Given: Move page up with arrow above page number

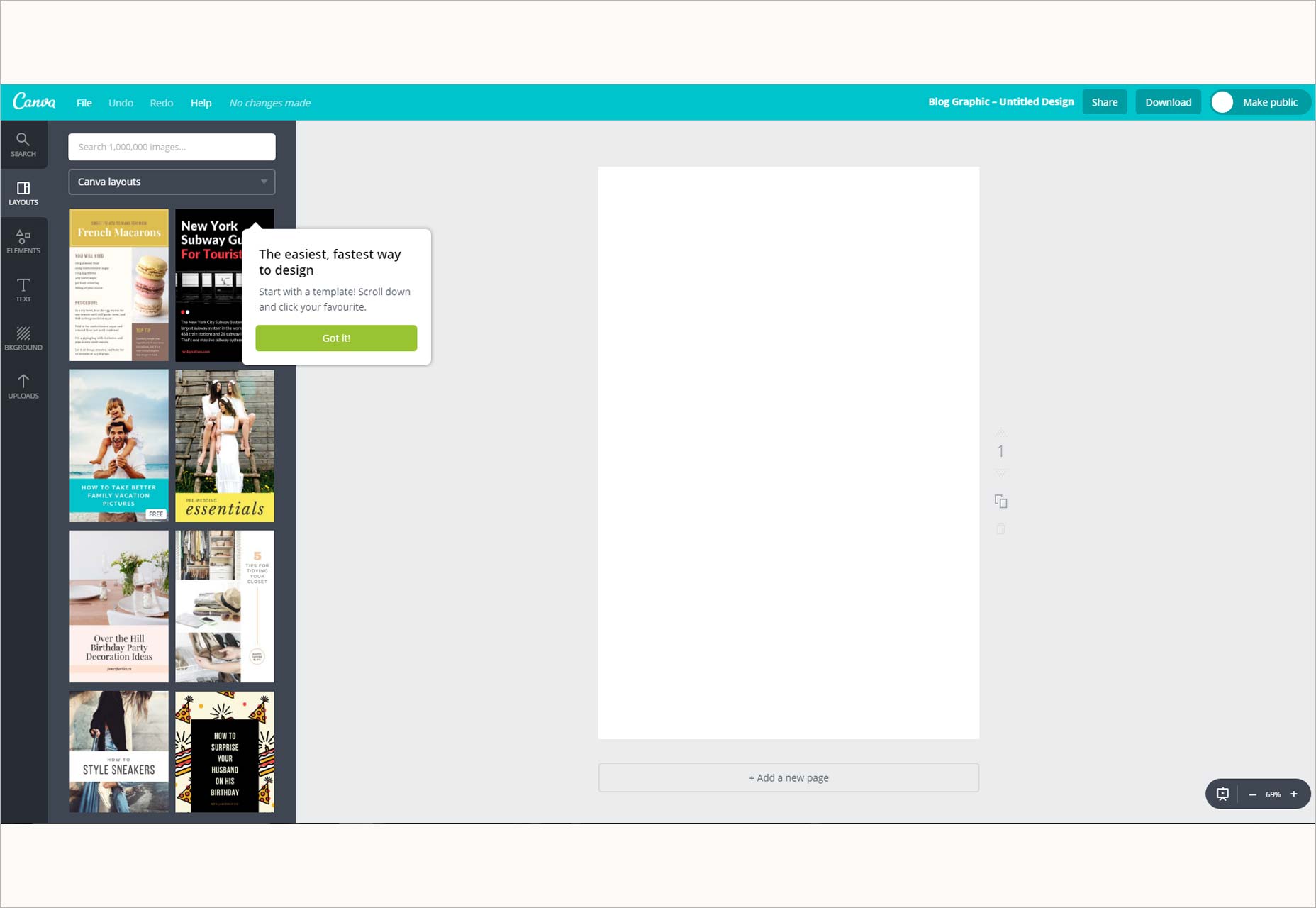Looking at the screenshot, I should pyautogui.click(x=1000, y=432).
